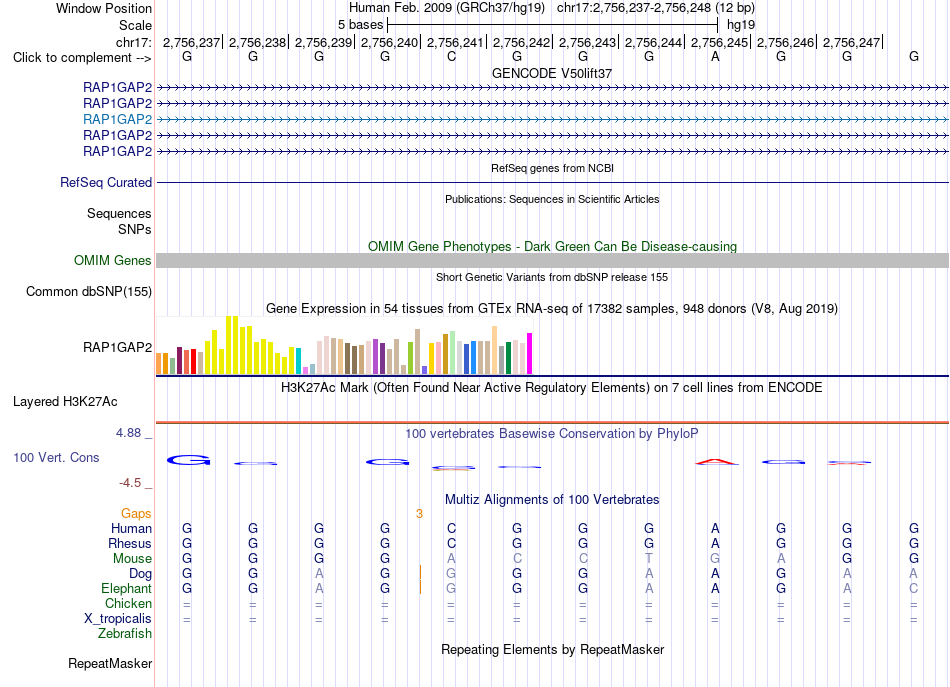
Task: Click the GTEx 'Gene Expression in 54 tissues' title
Action: (x=552, y=308)
